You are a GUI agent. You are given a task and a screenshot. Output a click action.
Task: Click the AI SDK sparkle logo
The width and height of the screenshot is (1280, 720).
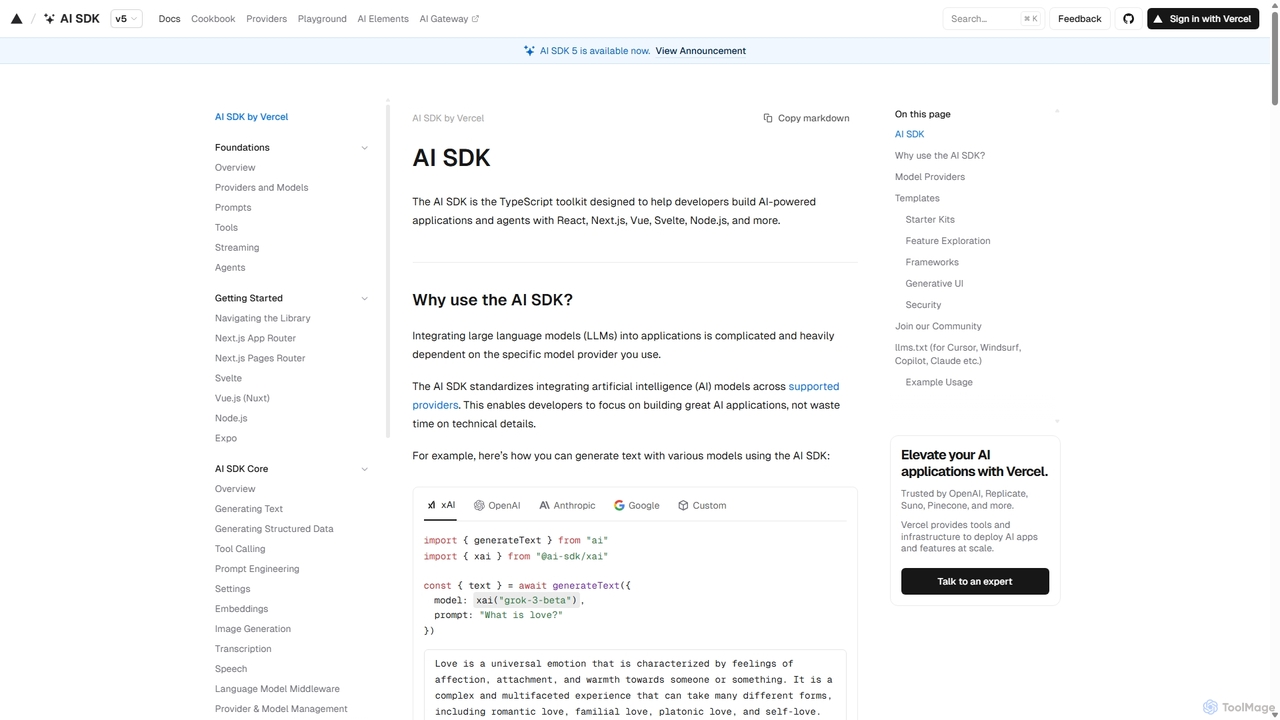49,19
